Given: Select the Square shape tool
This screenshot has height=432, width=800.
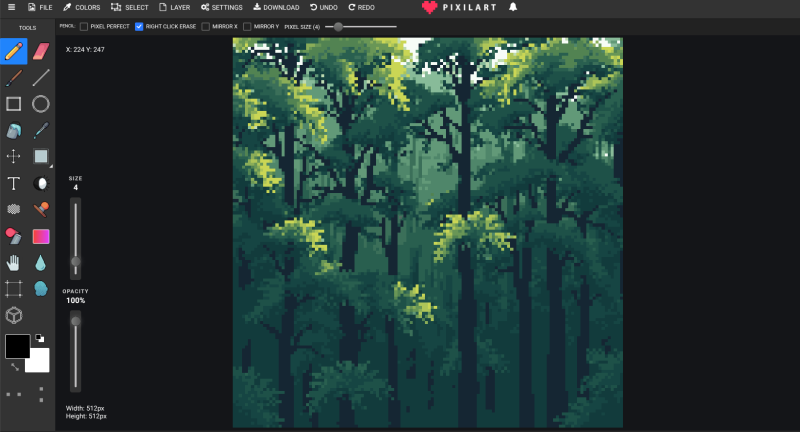Looking at the screenshot, I should (x=14, y=104).
